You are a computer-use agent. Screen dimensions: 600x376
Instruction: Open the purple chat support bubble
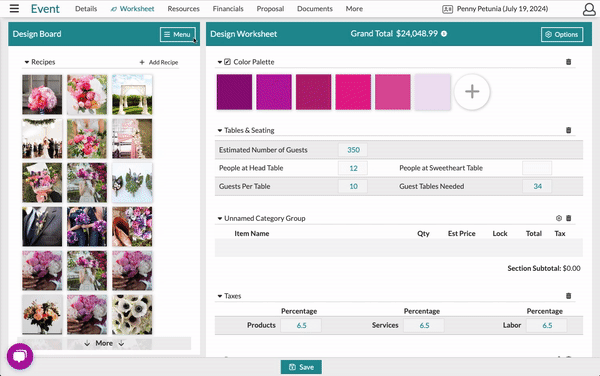20,356
